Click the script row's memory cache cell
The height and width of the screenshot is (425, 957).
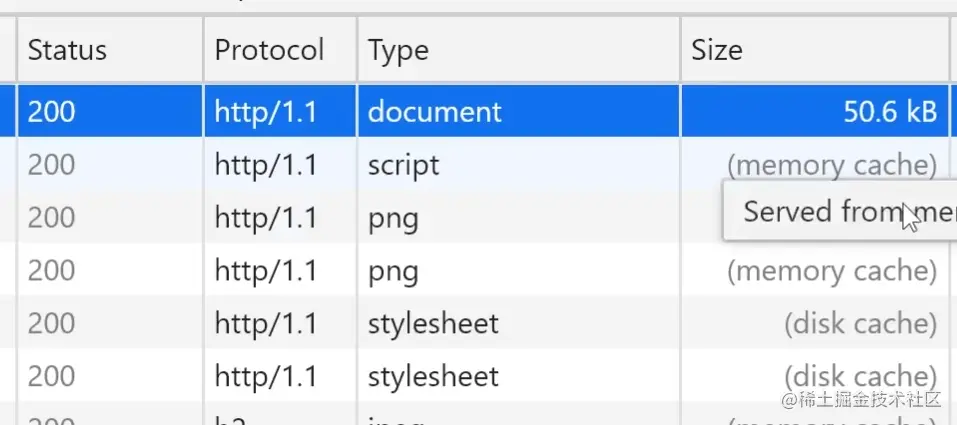pos(831,165)
